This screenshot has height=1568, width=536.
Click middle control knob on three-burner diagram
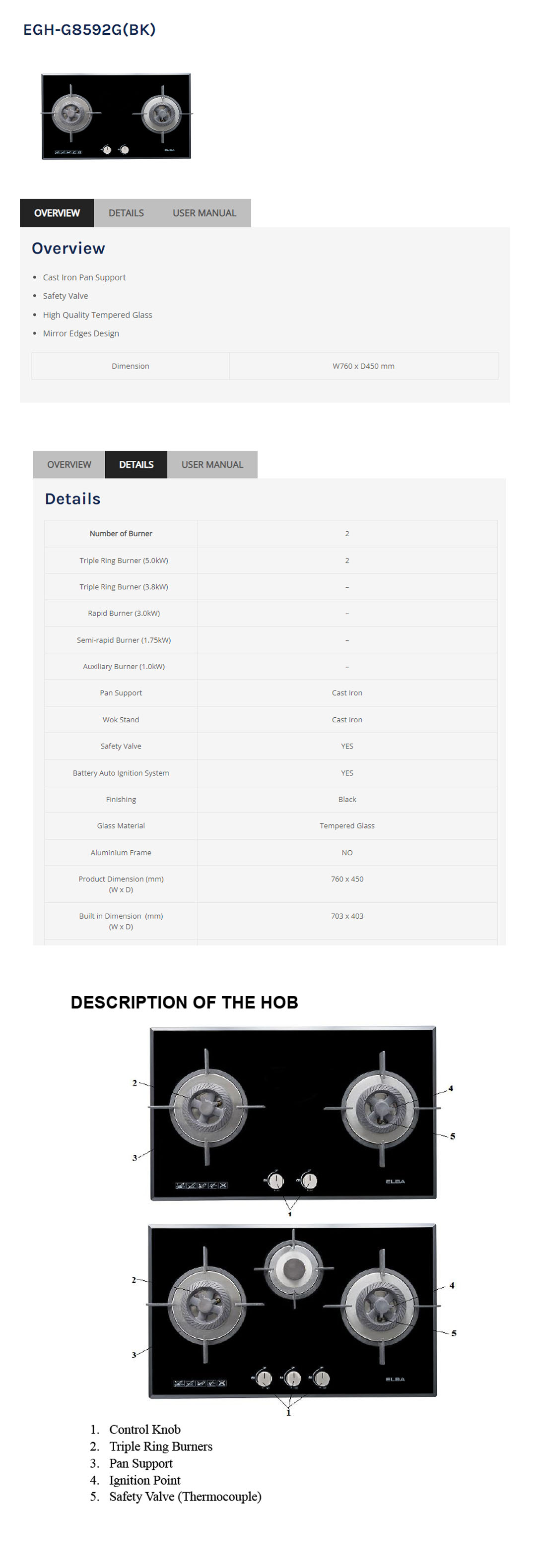[x=293, y=1378]
